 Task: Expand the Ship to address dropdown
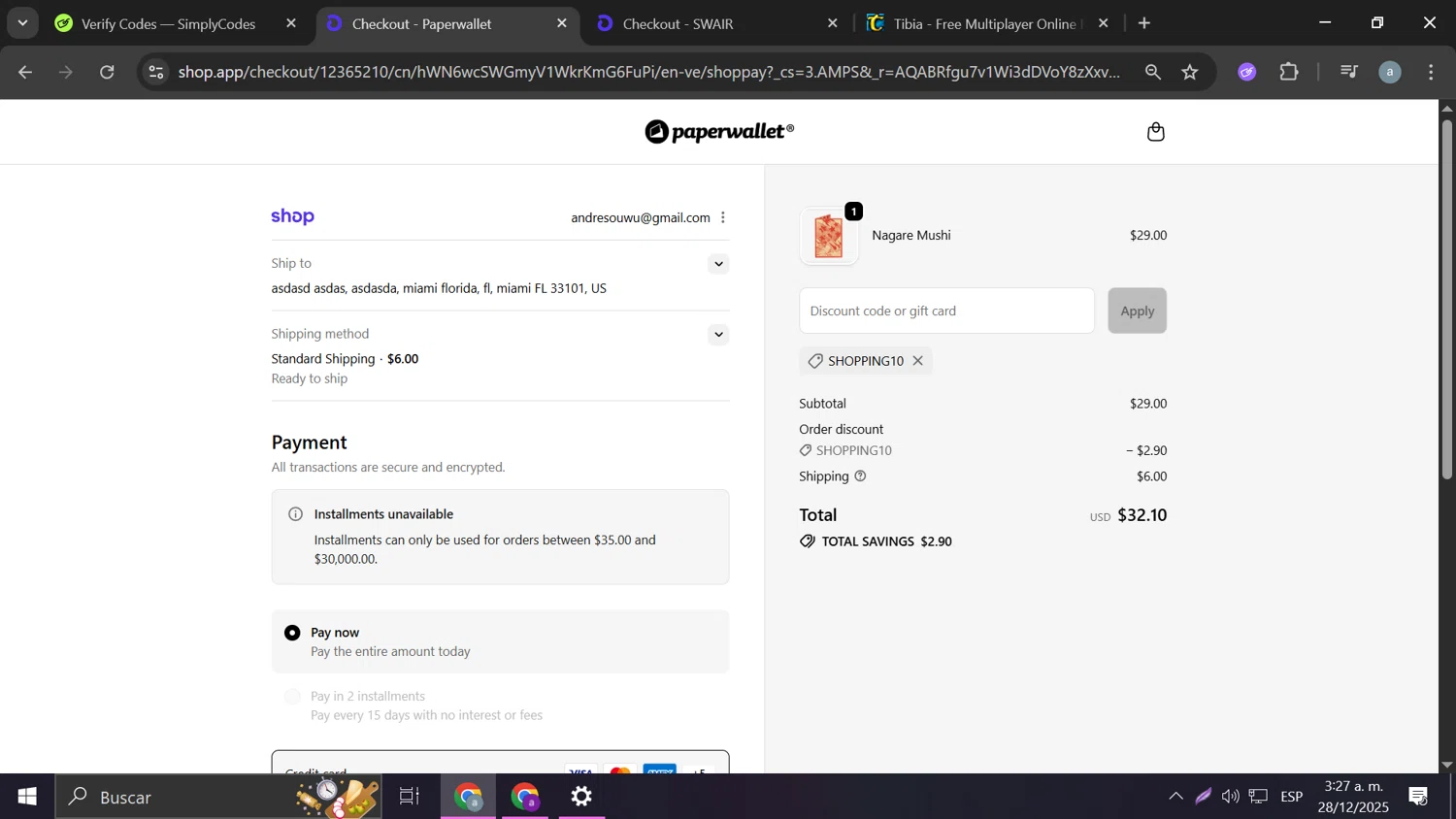tap(718, 264)
